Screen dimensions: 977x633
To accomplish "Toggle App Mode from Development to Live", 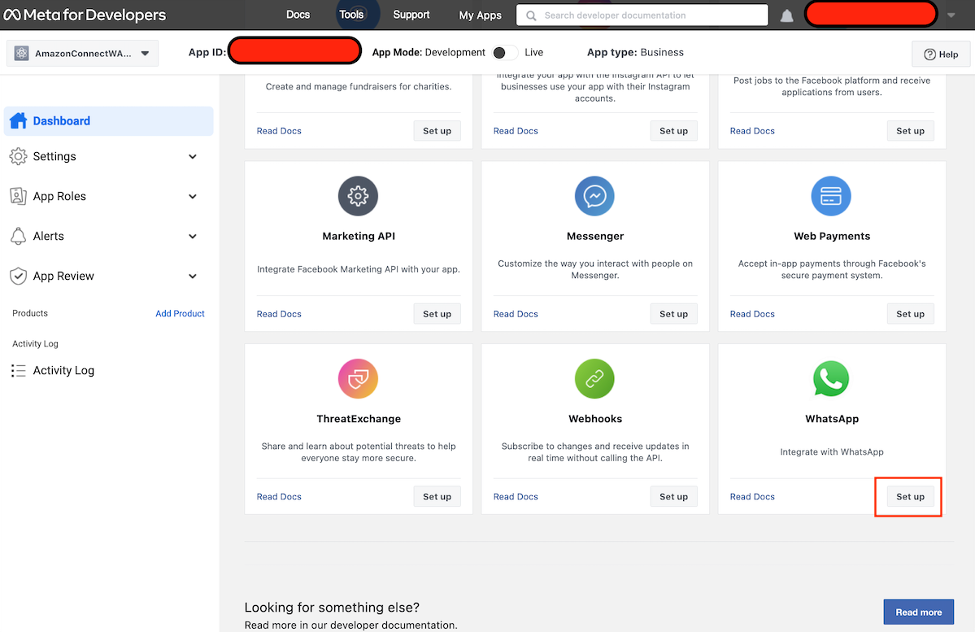I will click(x=505, y=52).
